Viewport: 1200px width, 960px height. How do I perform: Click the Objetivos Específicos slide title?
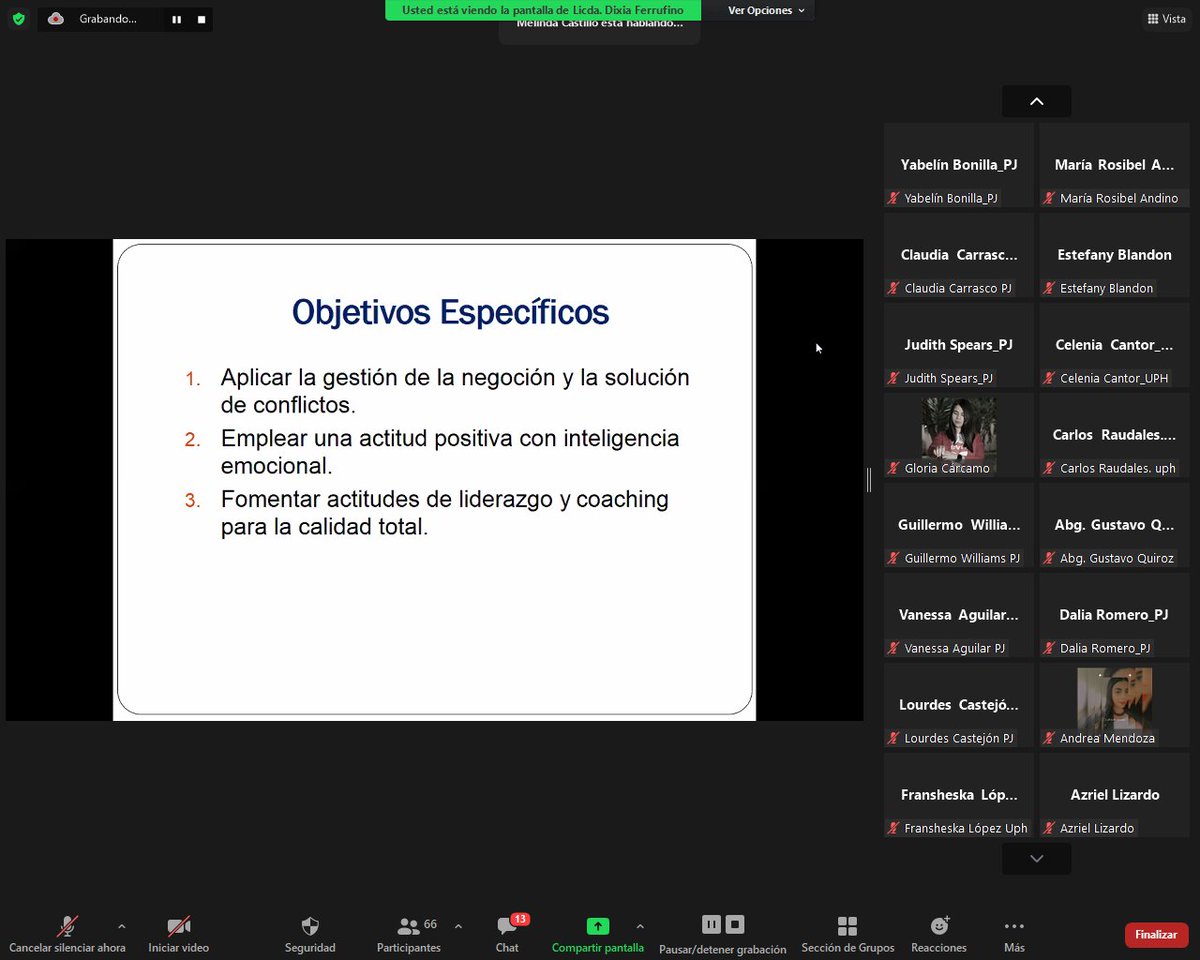[x=450, y=312]
